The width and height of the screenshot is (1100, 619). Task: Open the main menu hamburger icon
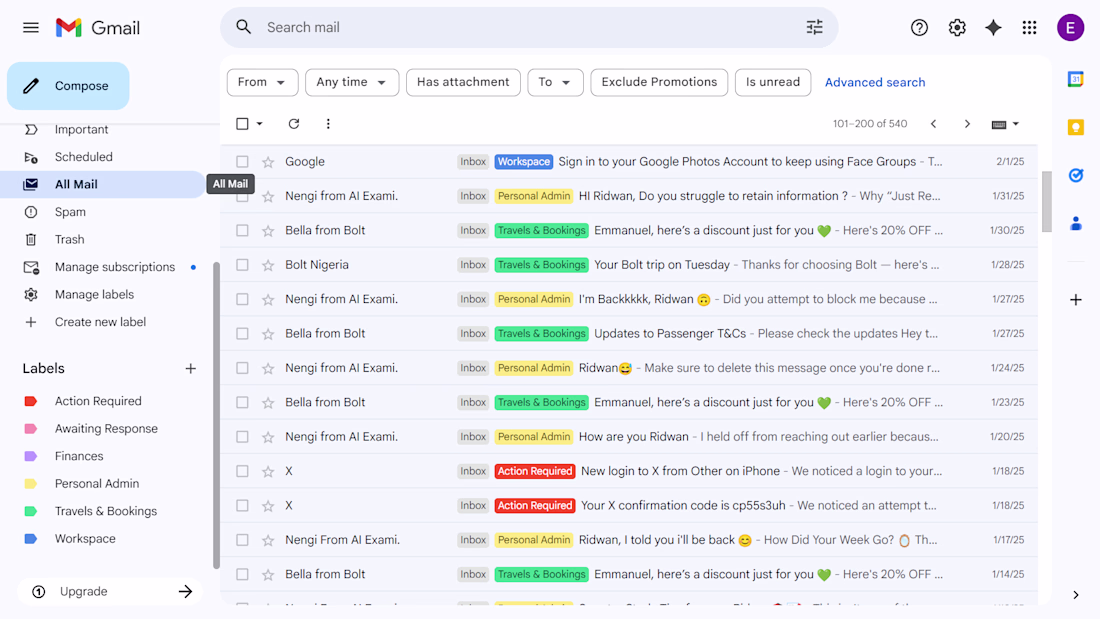(31, 27)
